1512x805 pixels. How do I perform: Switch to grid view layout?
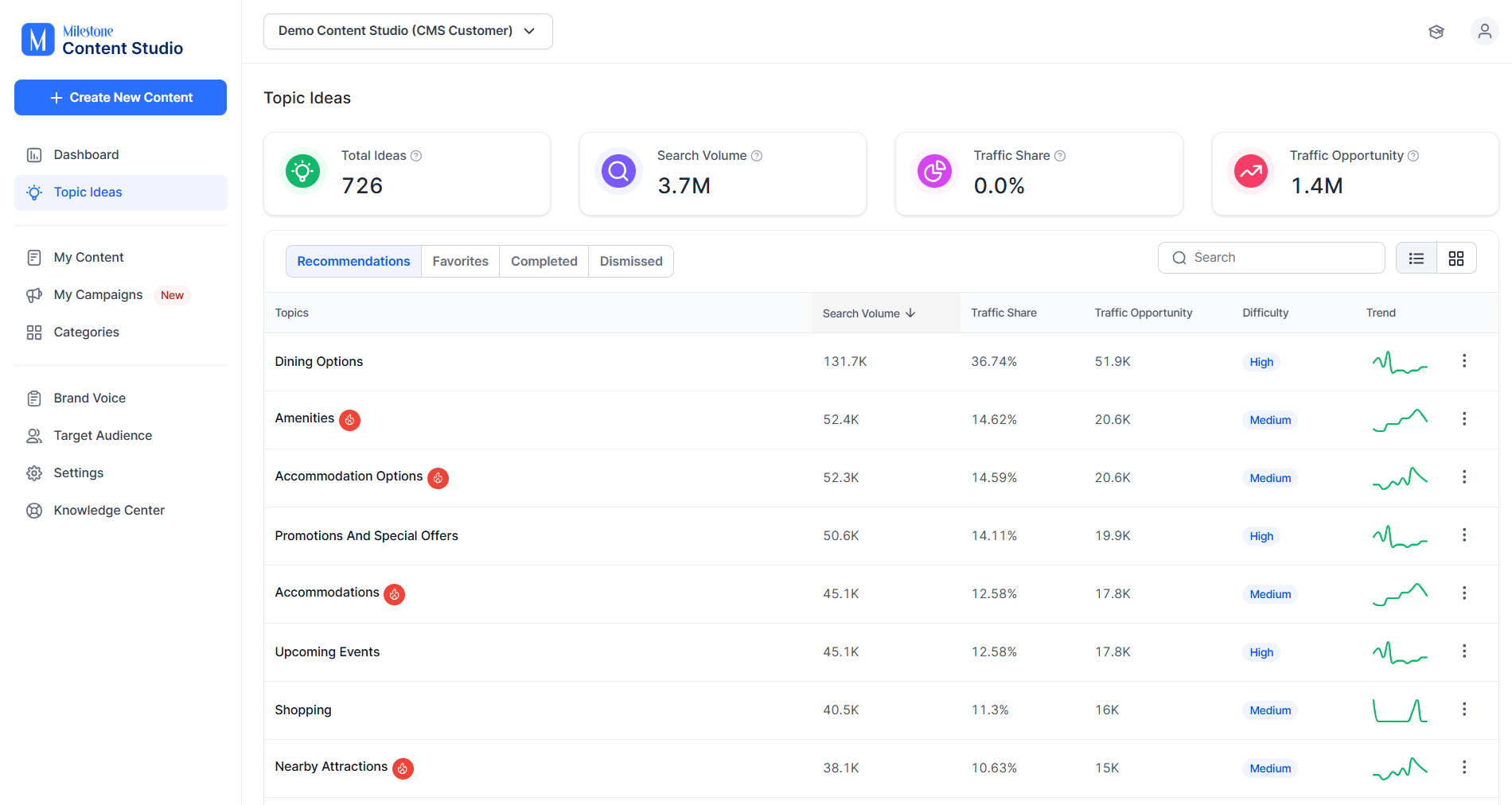click(1456, 258)
